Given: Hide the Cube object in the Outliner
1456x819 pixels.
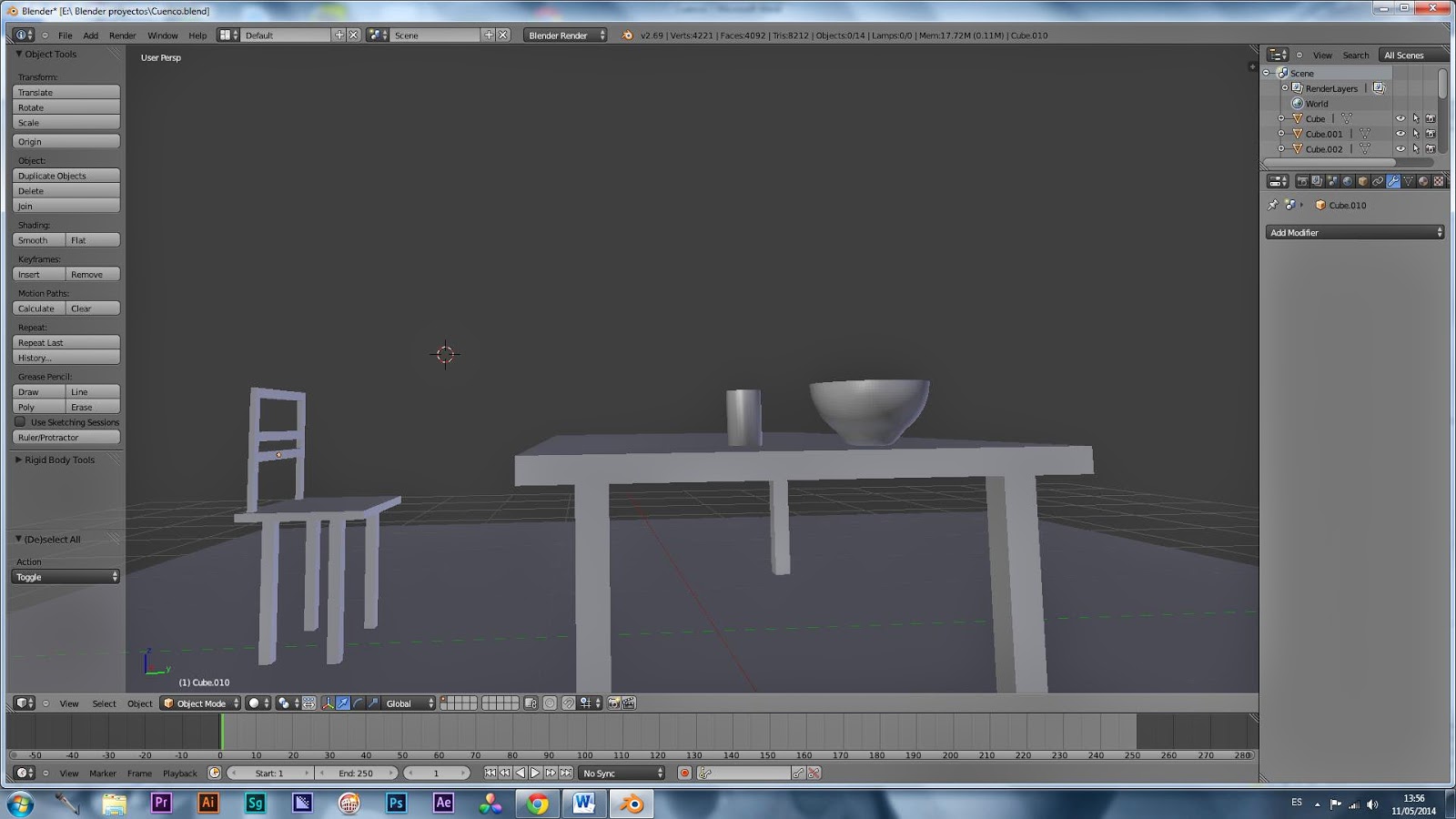Looking at the screenshot, I should pyautogui.click(x=1400, y=118).
